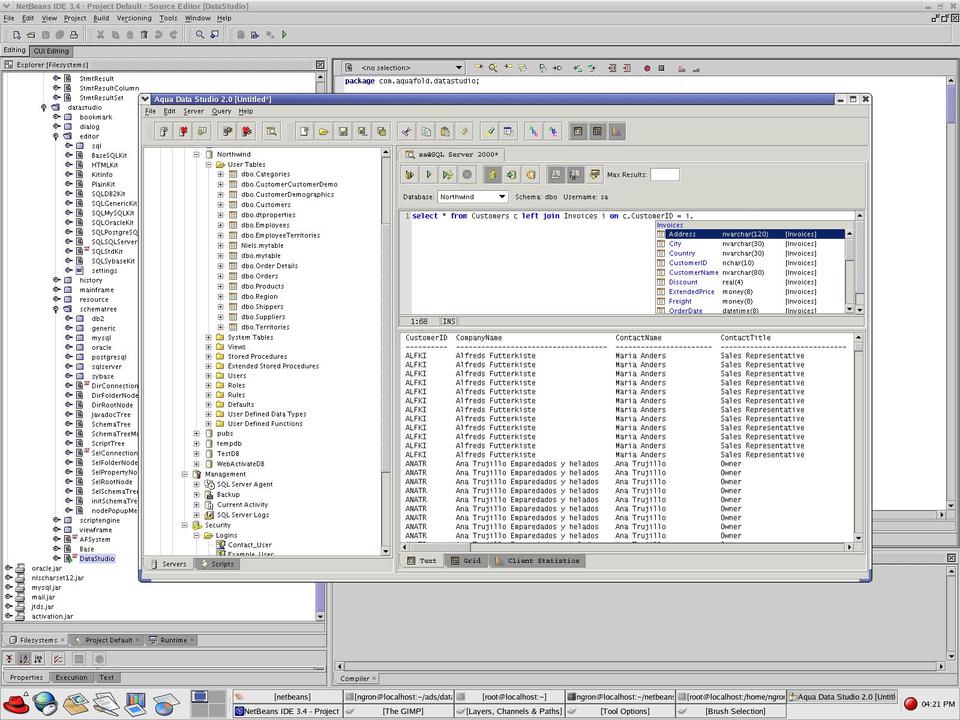Toggle the Text results view tab
This screenshot has height=720, width=960.
tap(421, 561)
